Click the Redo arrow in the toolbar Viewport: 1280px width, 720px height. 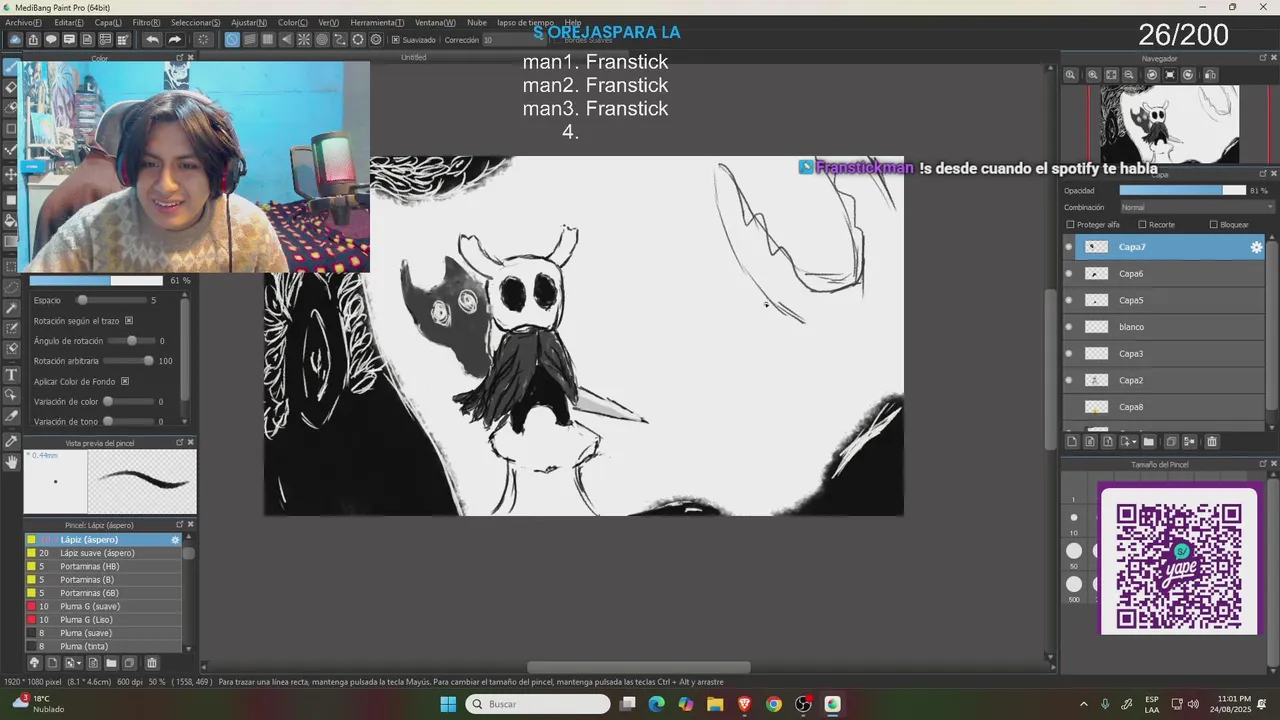174,40
